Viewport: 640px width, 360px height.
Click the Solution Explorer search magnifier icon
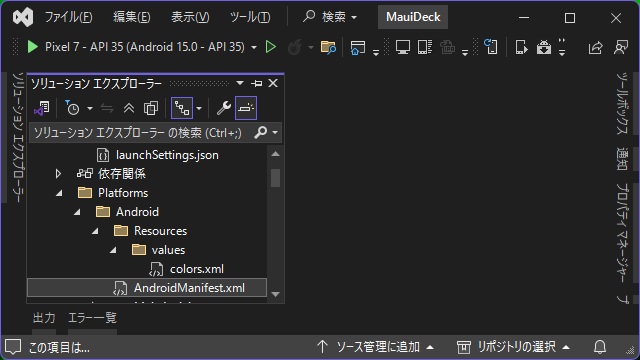coord(260,132)
